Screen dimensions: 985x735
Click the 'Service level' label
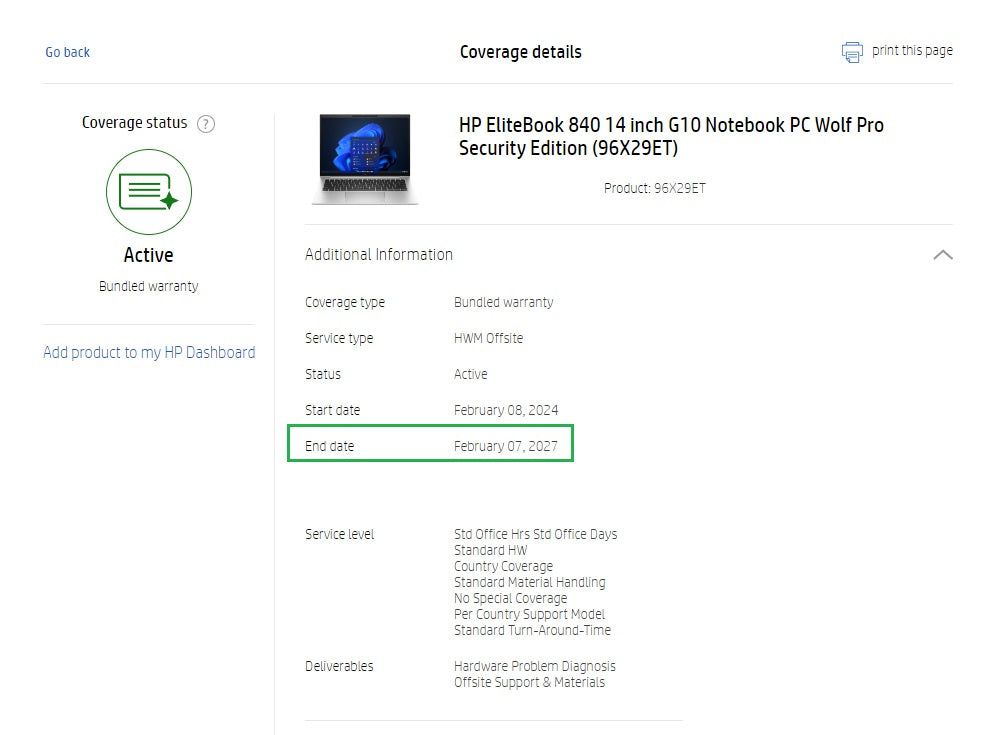tap(339, 534)
